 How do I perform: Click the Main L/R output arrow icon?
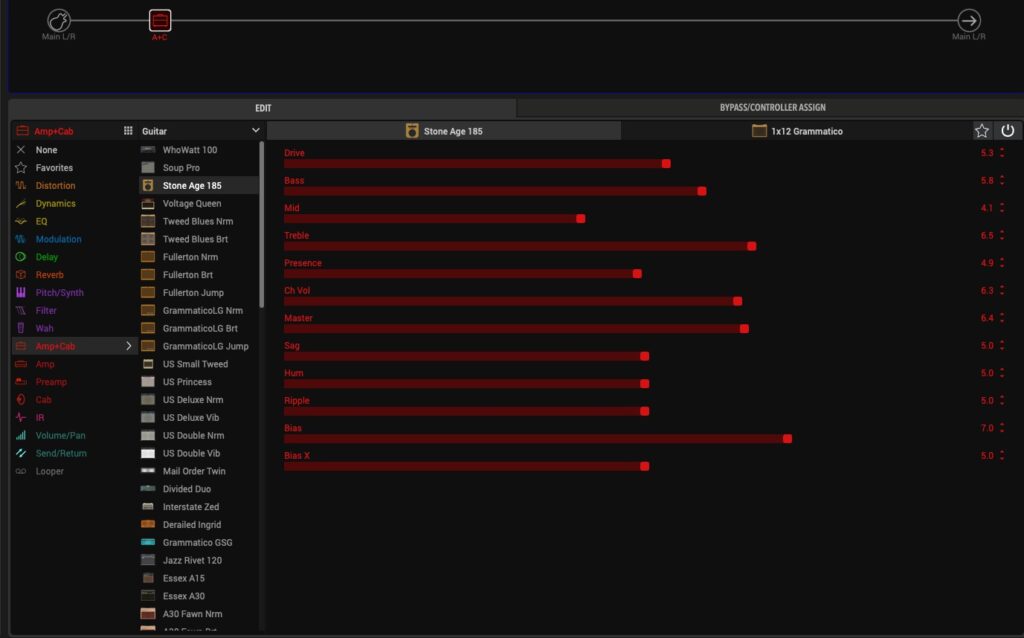click(x=968, y=21)
